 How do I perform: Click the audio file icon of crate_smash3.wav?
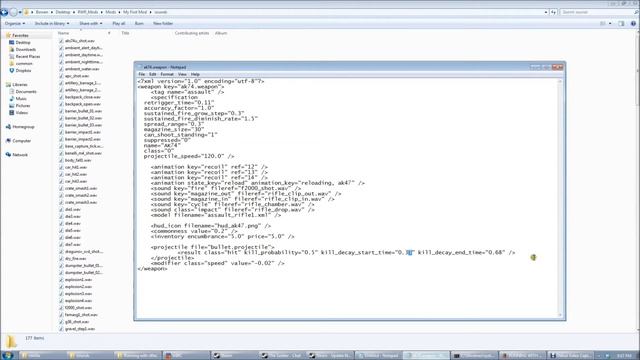[61, 202]
